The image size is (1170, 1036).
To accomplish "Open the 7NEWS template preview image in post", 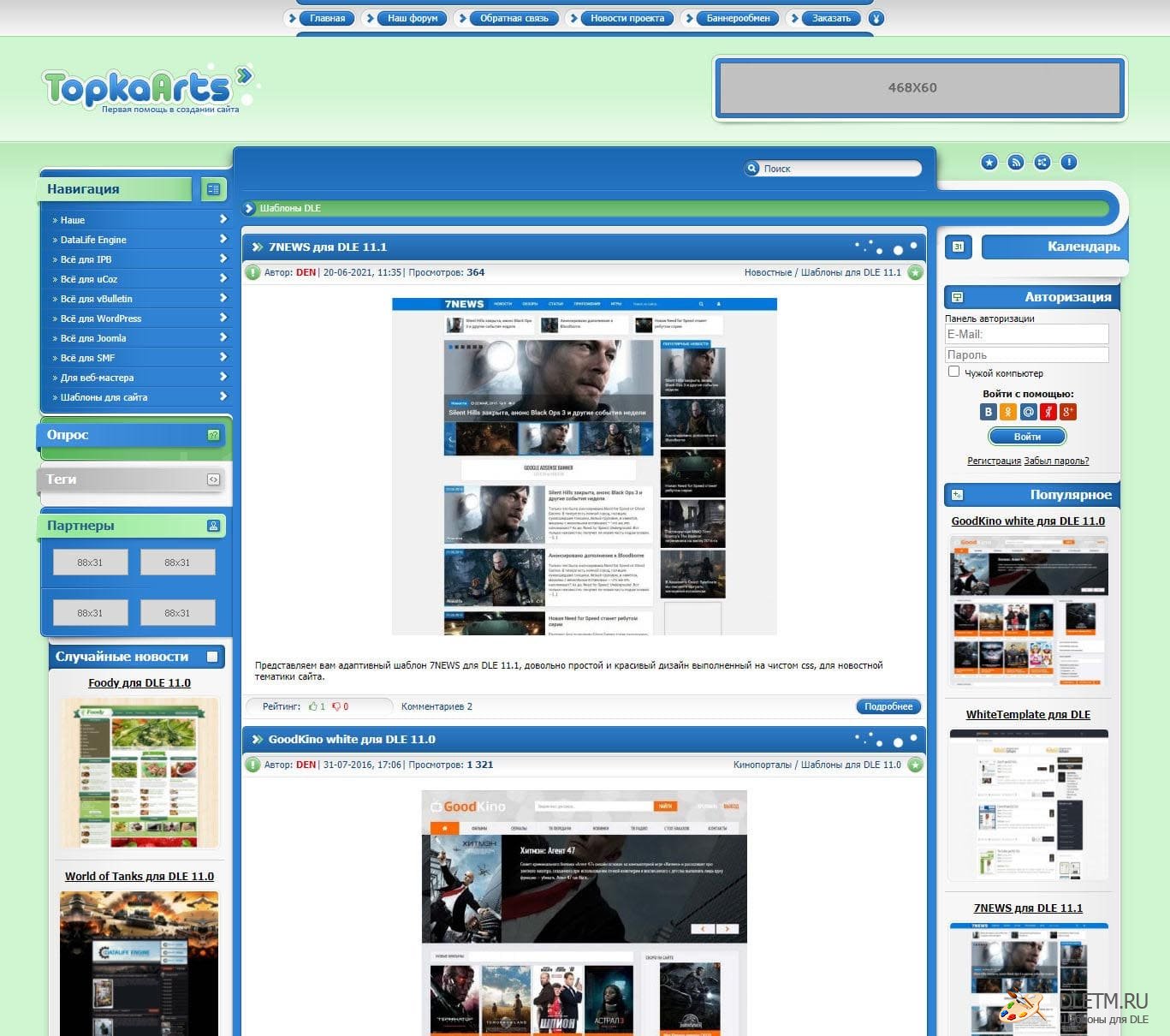I will 585,467.
